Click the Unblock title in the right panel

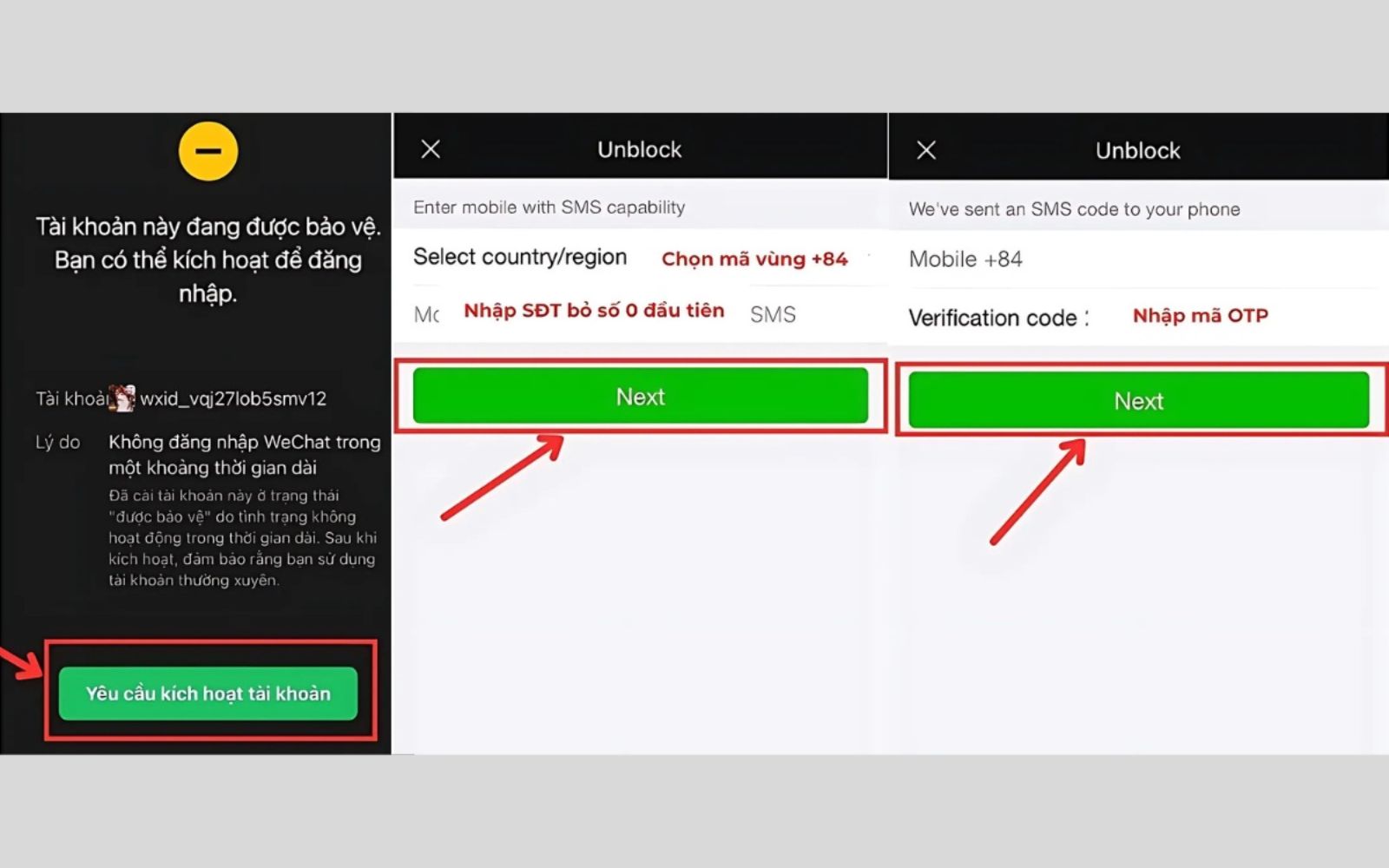1137,151
